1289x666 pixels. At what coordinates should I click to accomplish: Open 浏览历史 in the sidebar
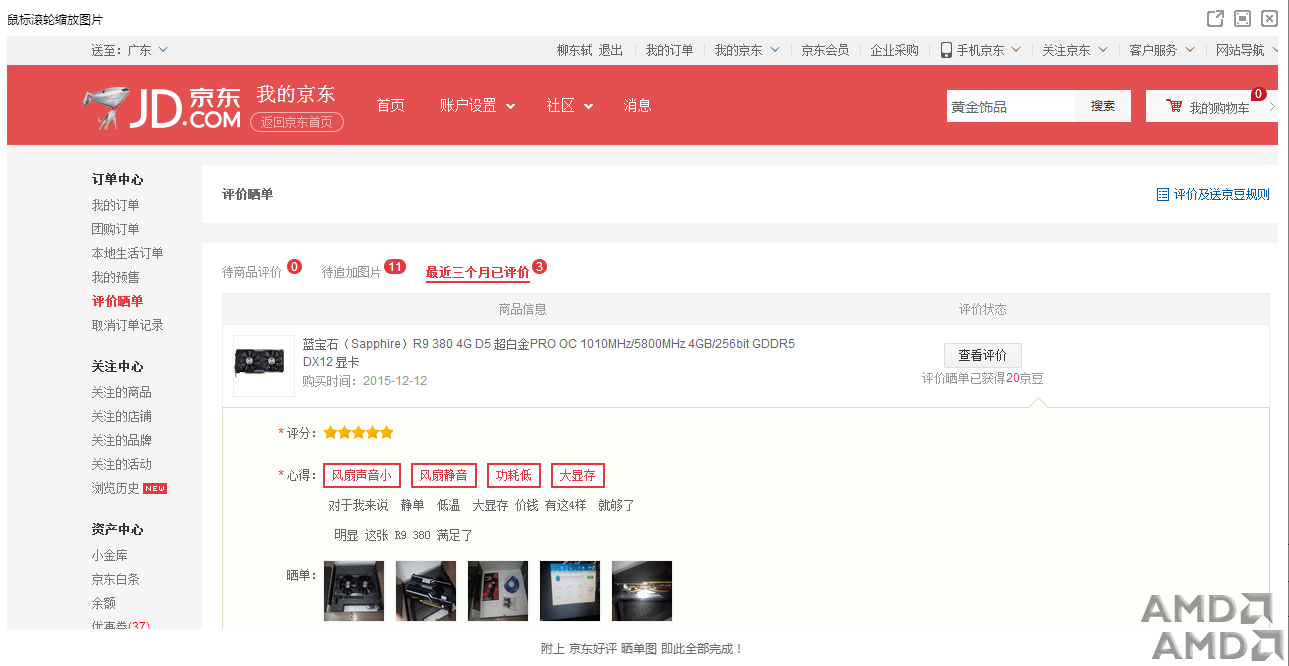click(x=116, y=488)
